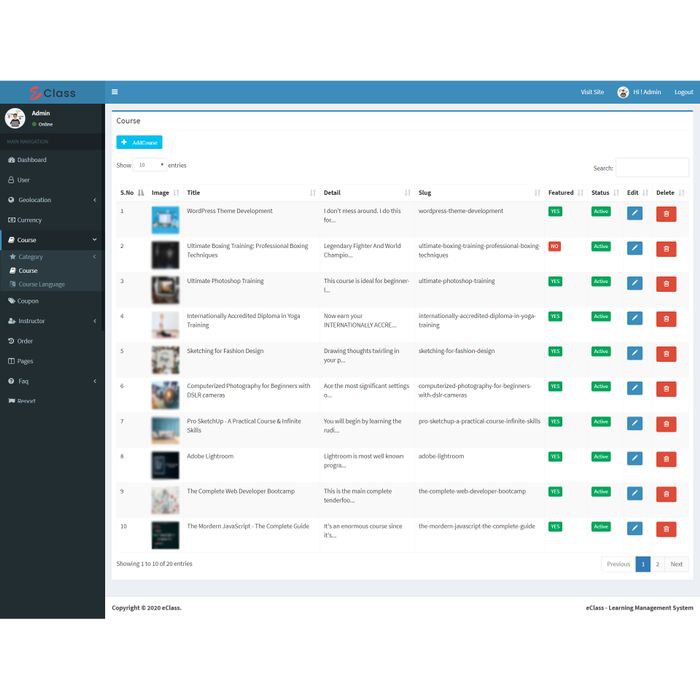700x700 pixels.
Task: Go to page 2 of the table
Action: coord(657,564)
